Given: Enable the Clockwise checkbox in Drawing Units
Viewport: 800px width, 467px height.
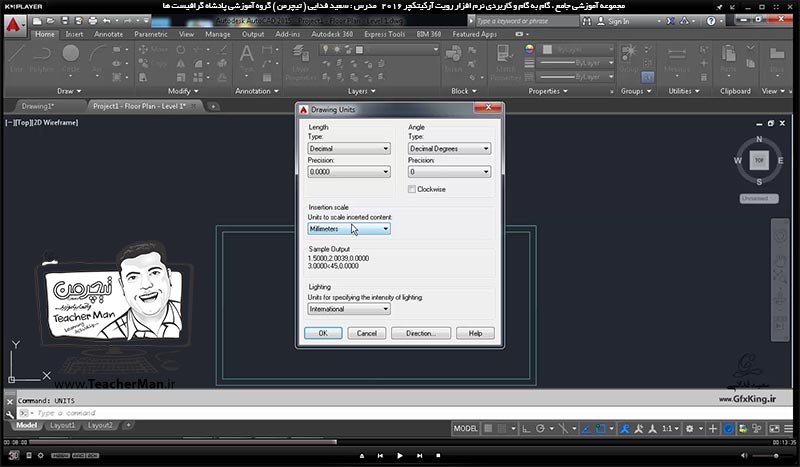Looking at the screenshot, I should 412,189.
